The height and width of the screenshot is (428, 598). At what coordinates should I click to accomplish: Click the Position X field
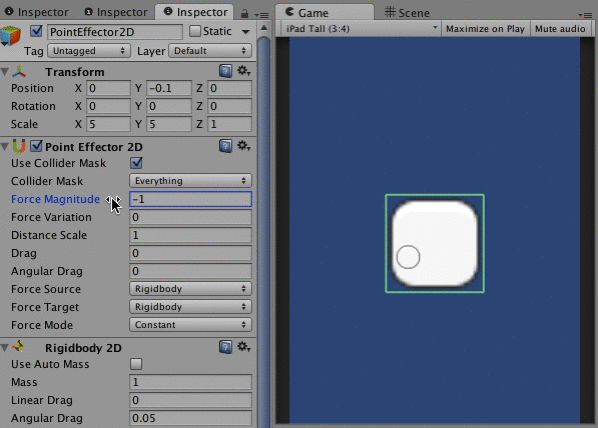(x=108, y=88)
